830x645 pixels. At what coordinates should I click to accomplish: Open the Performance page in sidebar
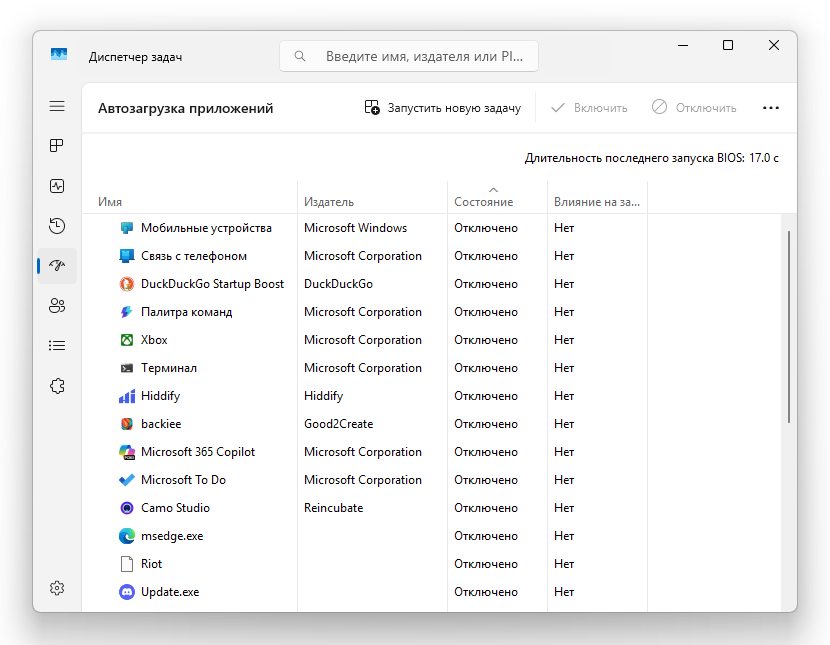coord(57,186)
